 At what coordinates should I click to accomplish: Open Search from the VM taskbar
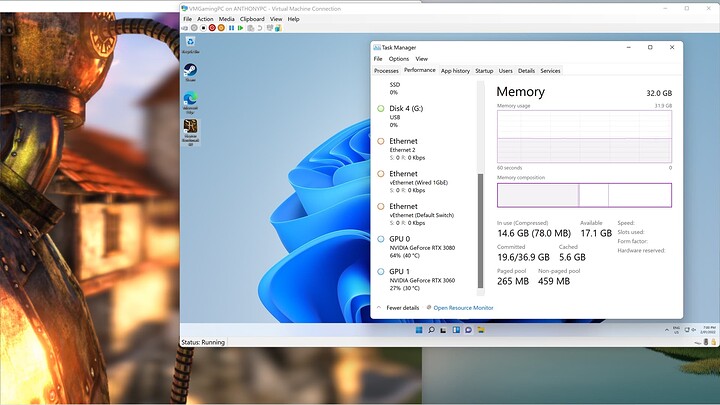(431, 330)
